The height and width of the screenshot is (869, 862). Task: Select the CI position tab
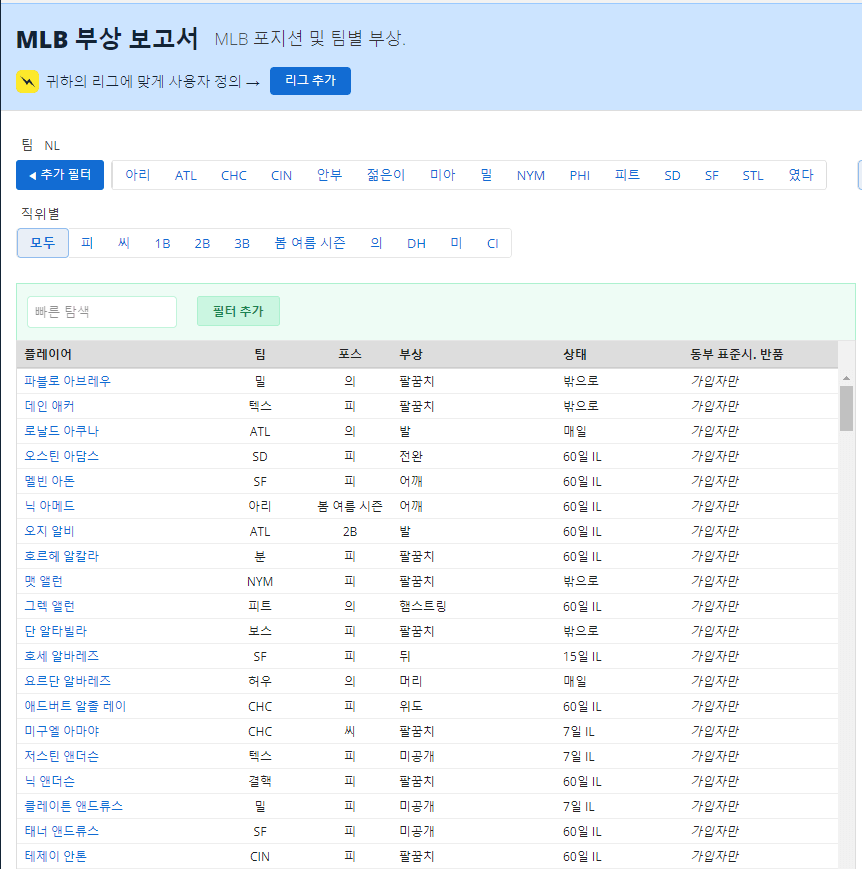(492, 243)
